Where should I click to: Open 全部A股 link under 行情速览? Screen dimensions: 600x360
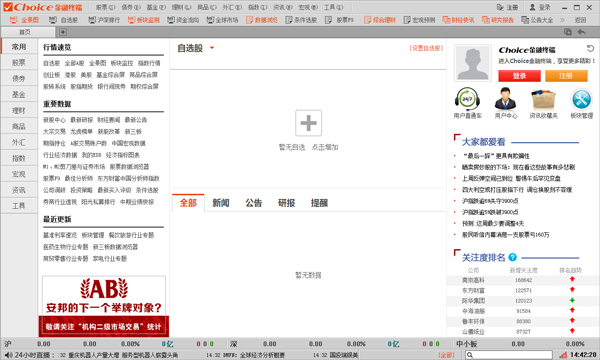(x=74, y=63)
